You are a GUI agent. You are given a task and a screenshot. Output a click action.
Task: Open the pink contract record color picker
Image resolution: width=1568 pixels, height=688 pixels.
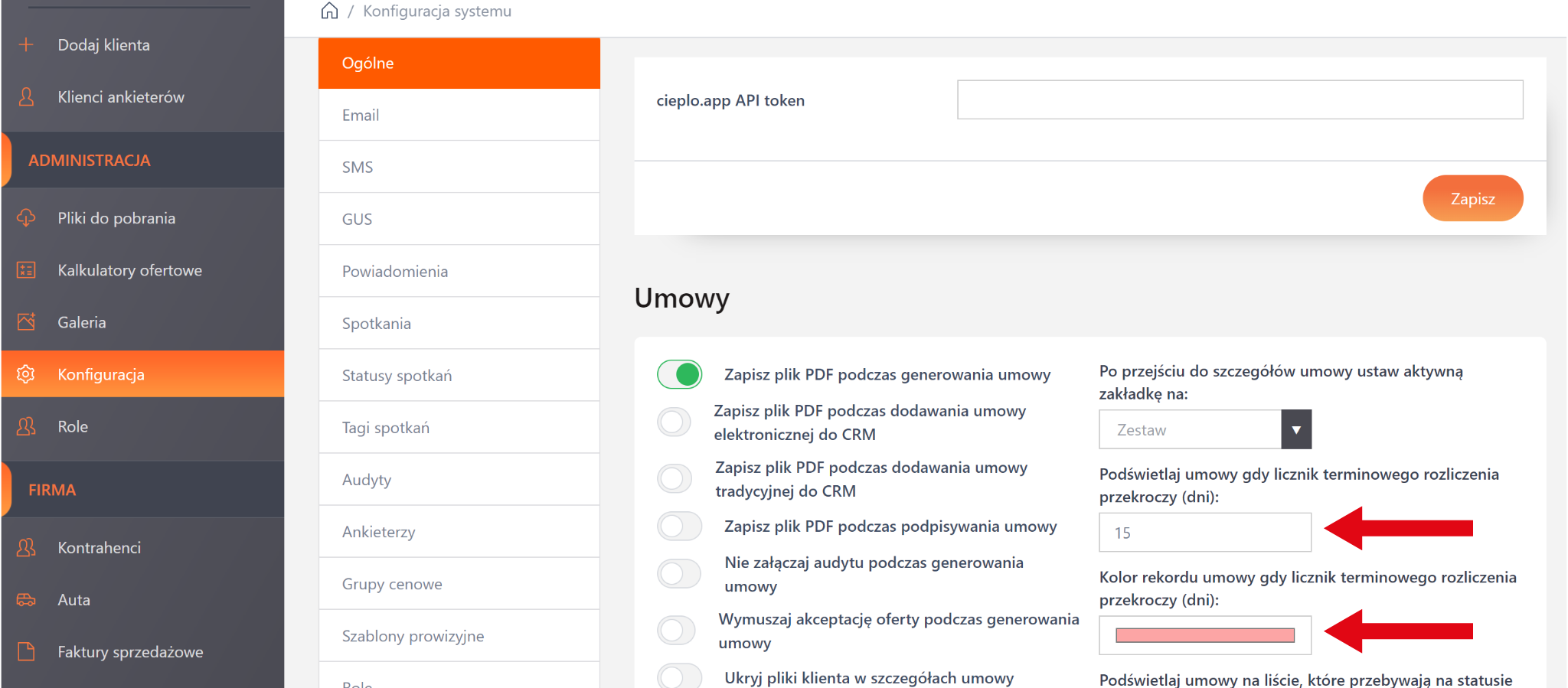coord(1204,635)
